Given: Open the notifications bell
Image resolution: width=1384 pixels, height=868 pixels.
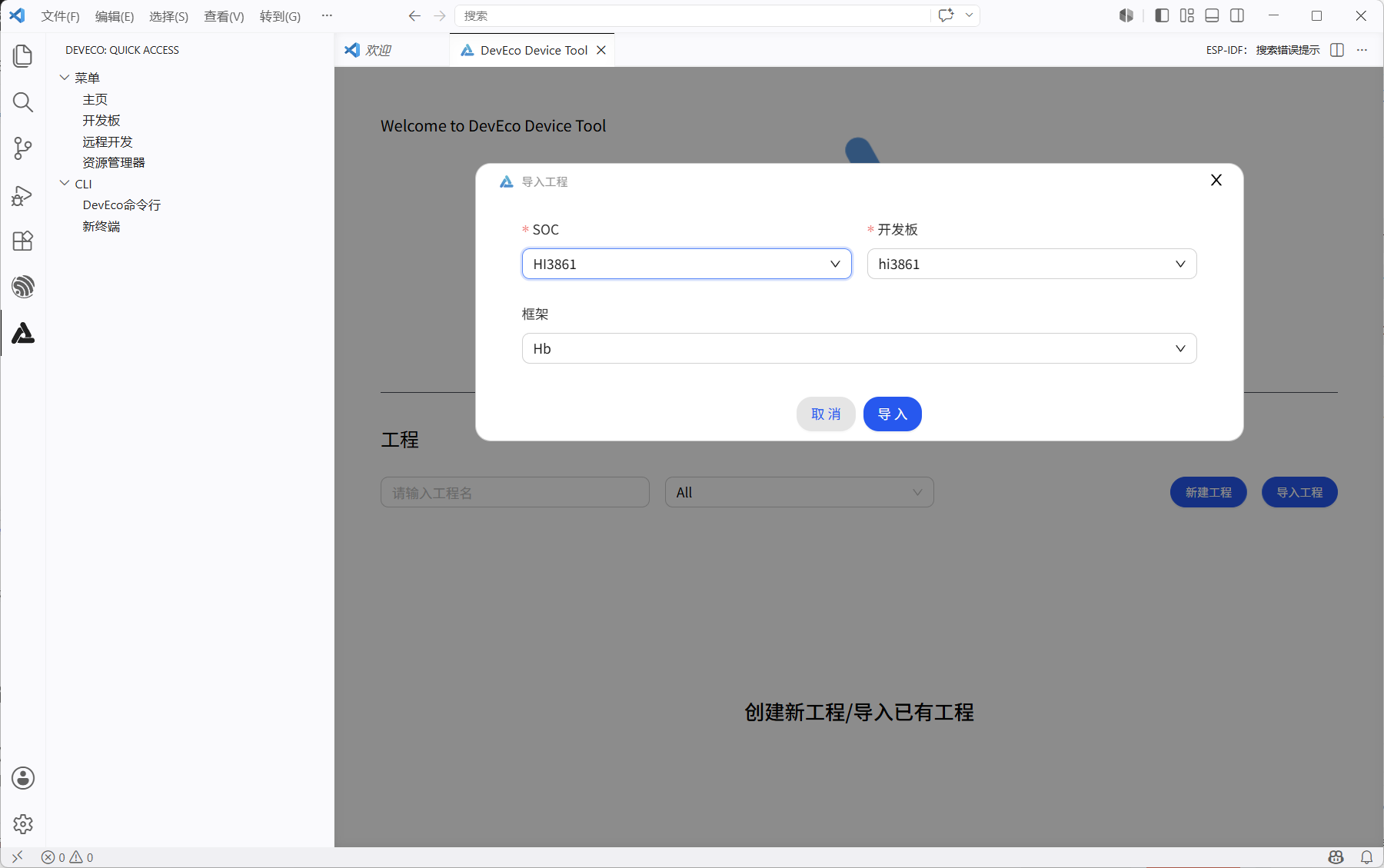Looking at the screenshot, I should click(x=1366, y=857).
